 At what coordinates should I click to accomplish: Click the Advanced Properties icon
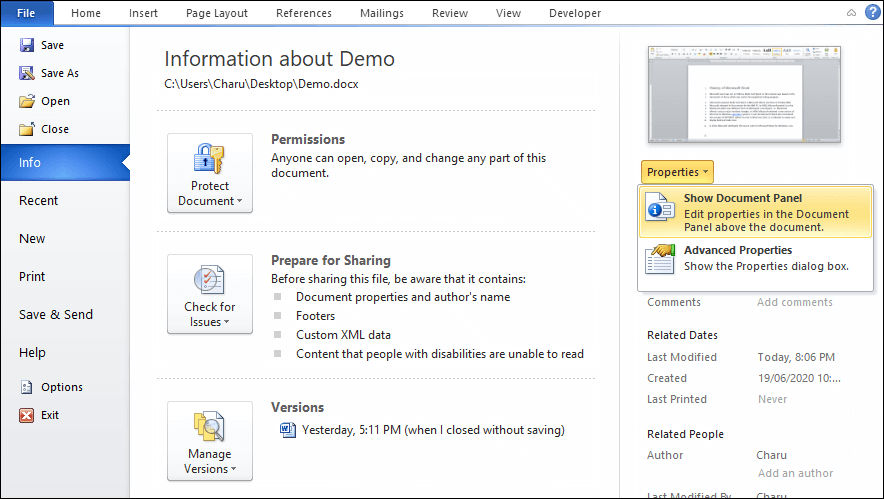660,259
